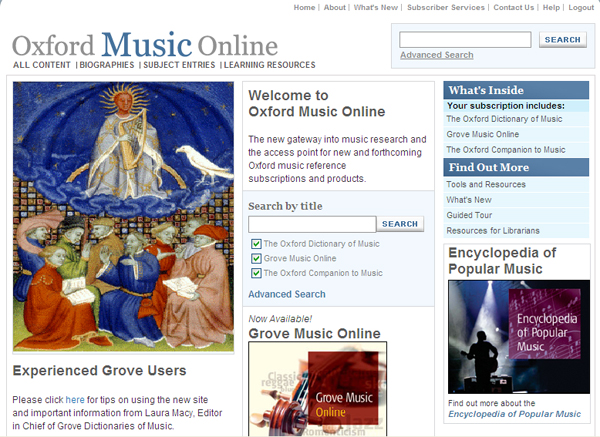The height and width of the screenshot is (437, 600).
Task: Click the Find Out More panel header
Action: 516,167
